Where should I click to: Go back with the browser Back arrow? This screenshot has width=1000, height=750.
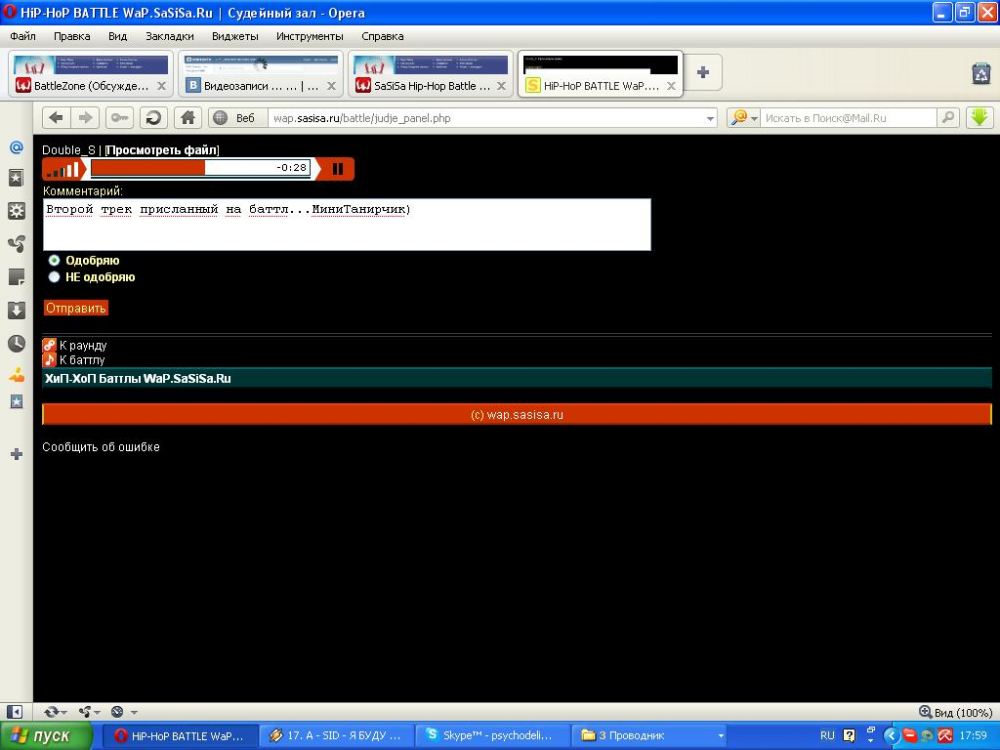coord(56,118)
